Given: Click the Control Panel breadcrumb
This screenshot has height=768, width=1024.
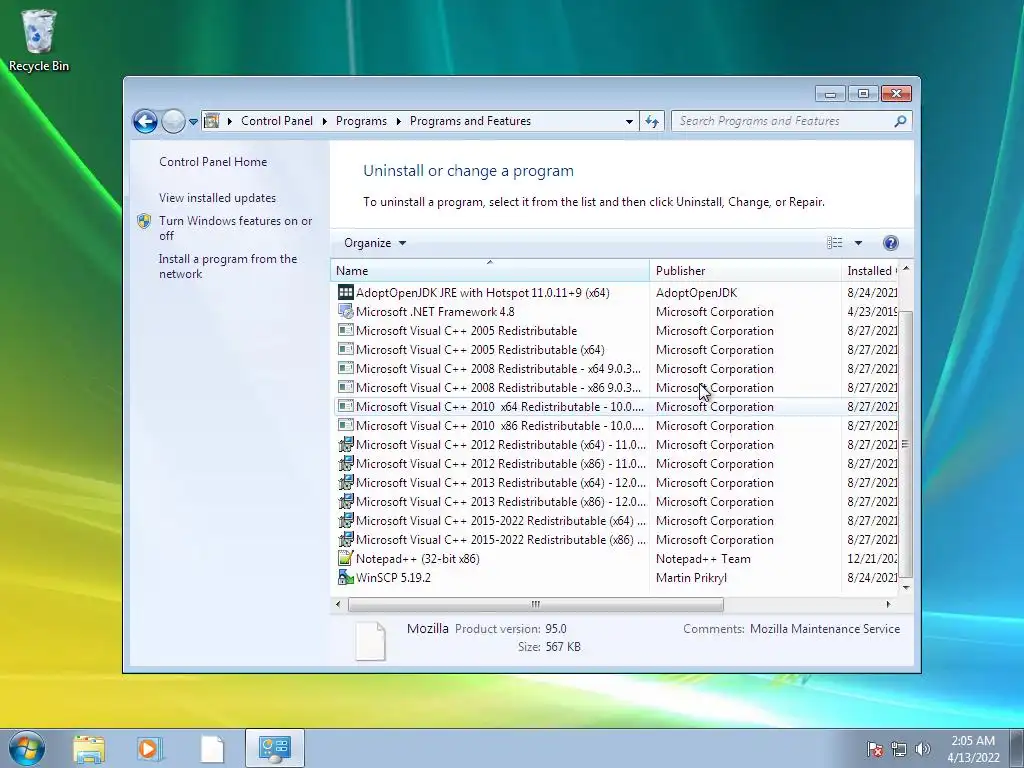Looking at the screenshot, I should pos(277,121).
